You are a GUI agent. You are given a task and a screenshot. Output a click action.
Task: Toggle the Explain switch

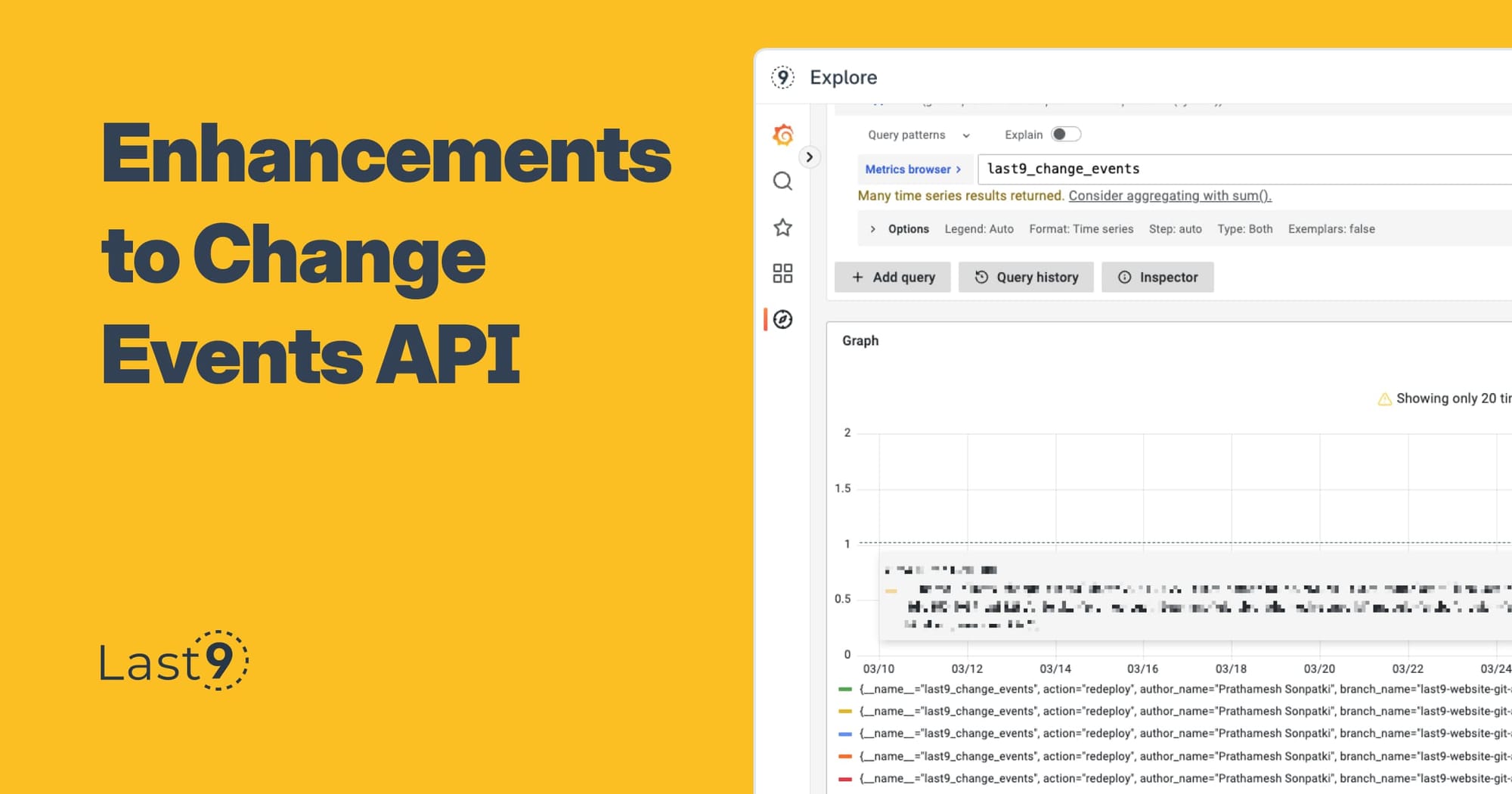(x=1066, y=135)
